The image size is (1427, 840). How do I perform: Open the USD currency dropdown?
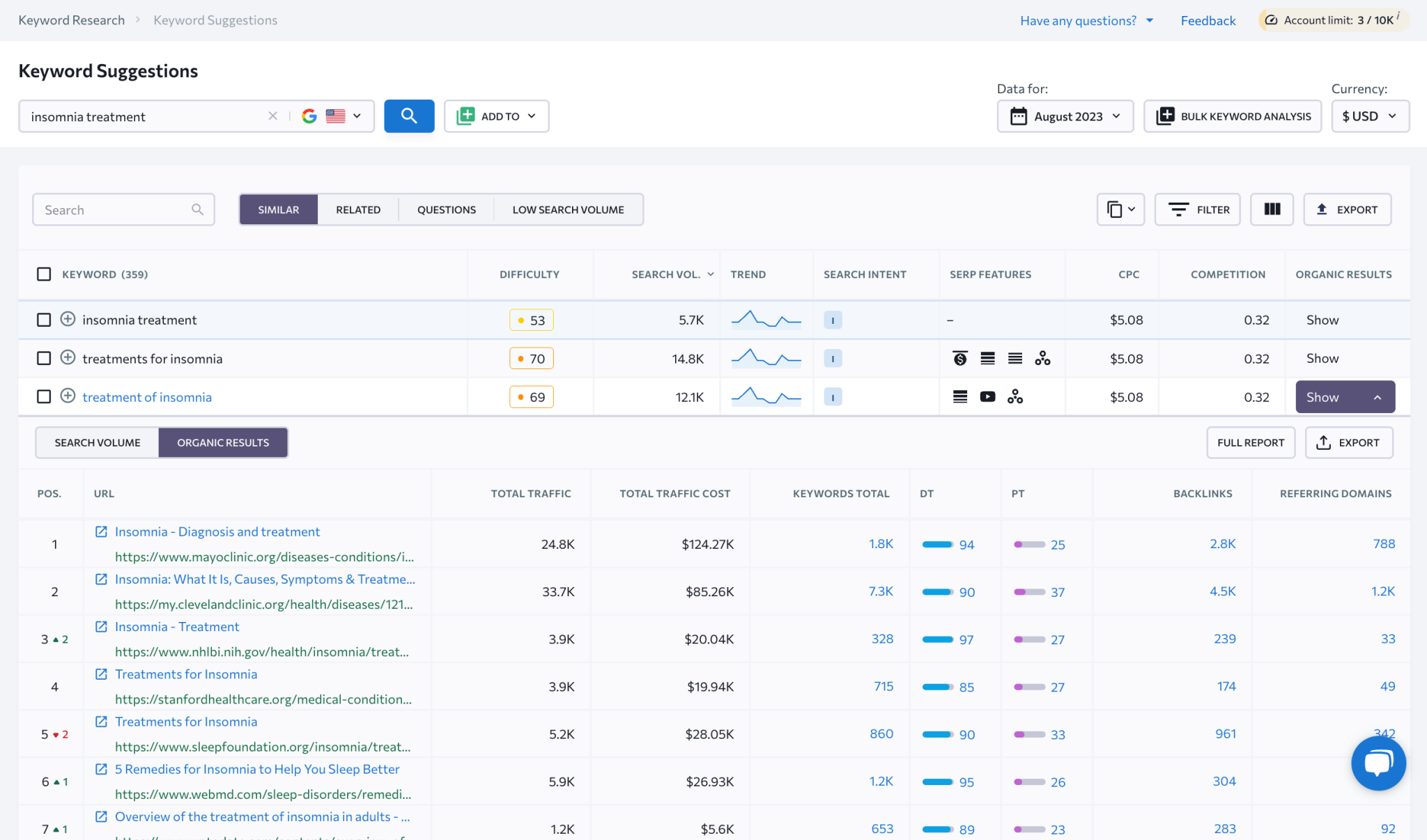click(x=1369, y=116)
